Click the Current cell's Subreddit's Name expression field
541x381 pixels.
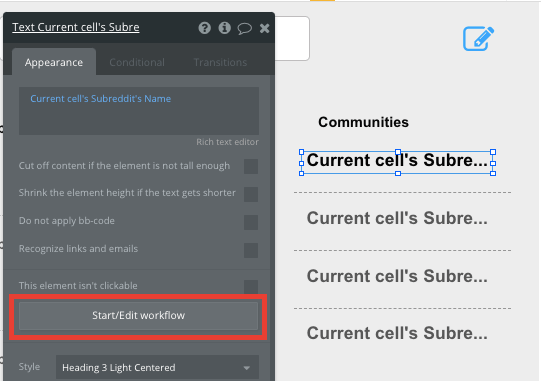click(139, 111)
